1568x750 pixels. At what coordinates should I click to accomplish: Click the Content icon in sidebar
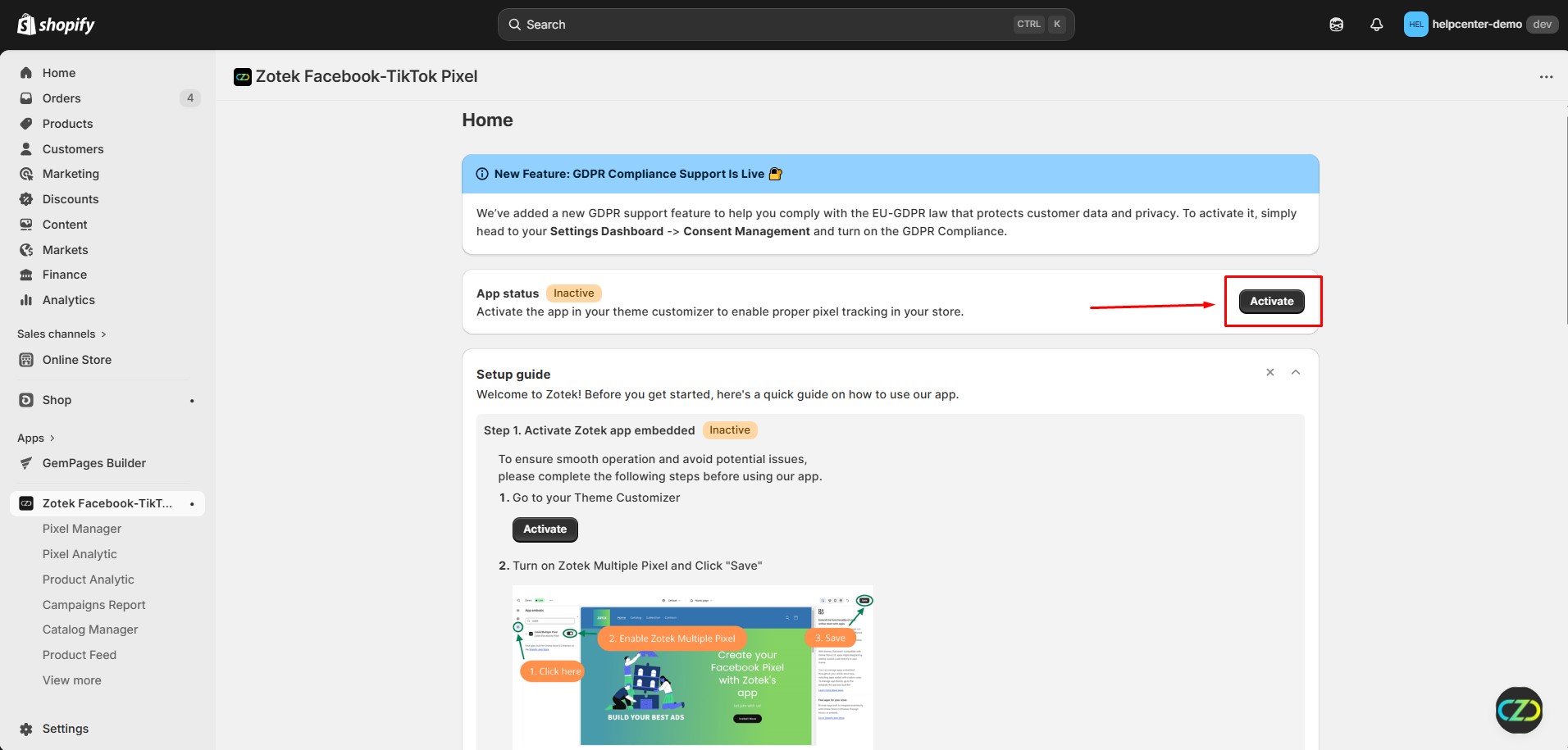[26, 225]
